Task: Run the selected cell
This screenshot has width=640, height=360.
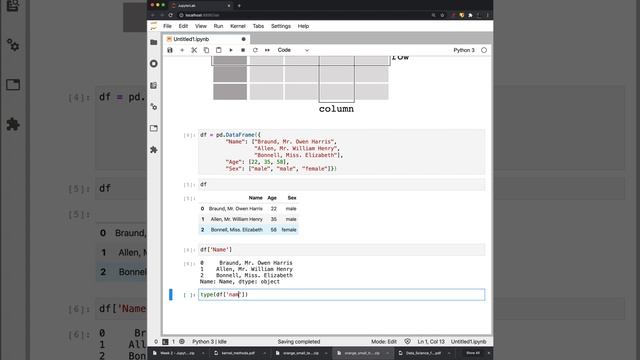Action: point(231,50)
